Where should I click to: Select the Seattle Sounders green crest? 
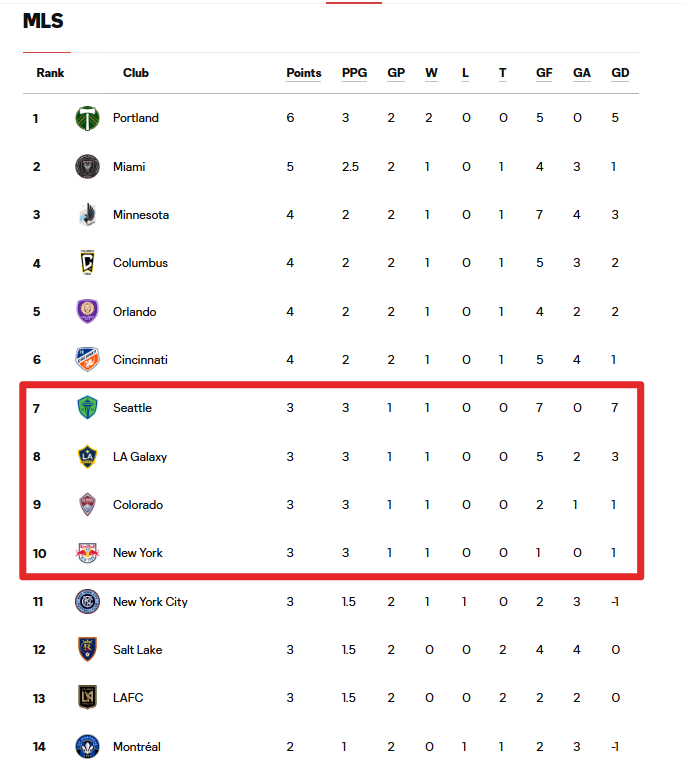87,407
